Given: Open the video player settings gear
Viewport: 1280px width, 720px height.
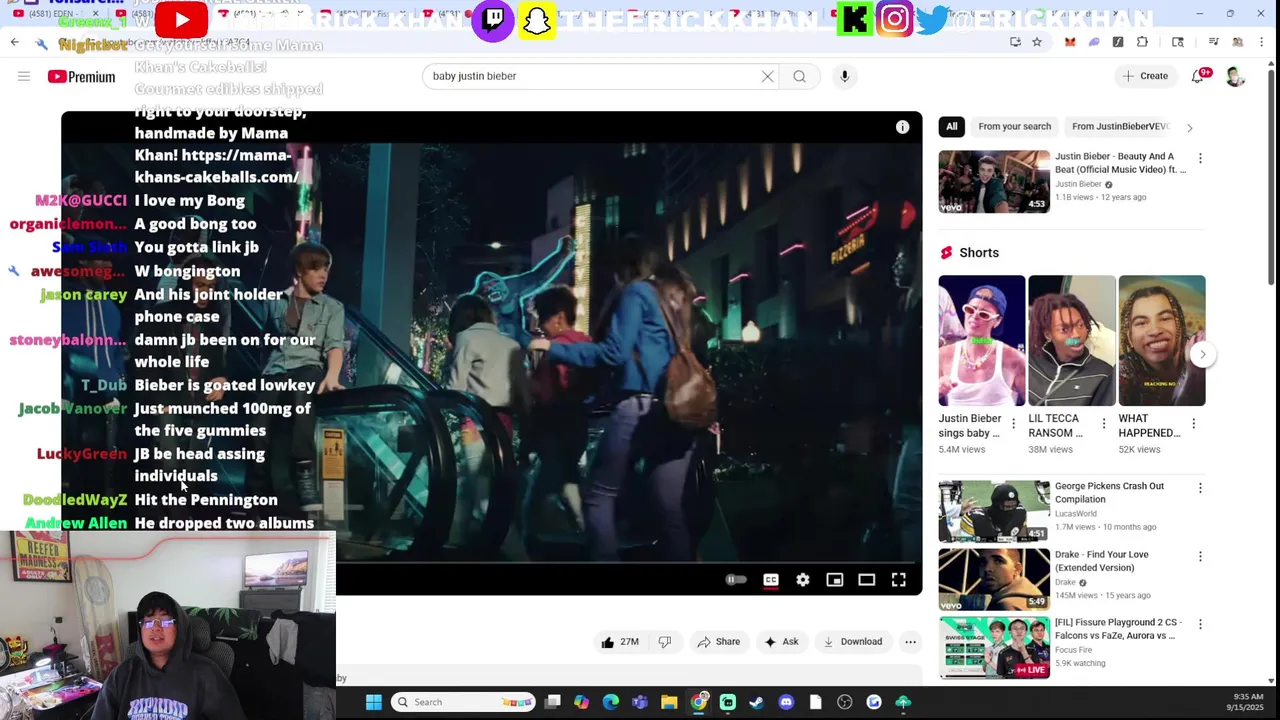Looking at the screenshot, I should click(803, 580).
